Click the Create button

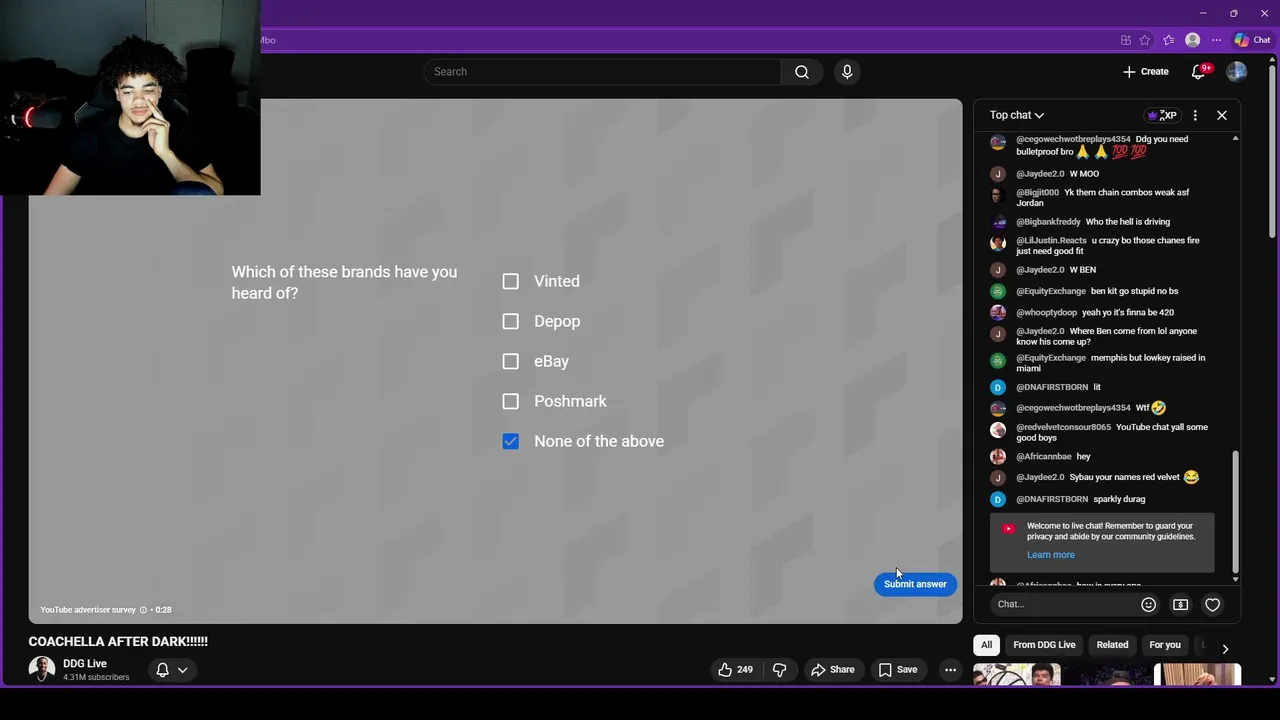coord(1146,72)
